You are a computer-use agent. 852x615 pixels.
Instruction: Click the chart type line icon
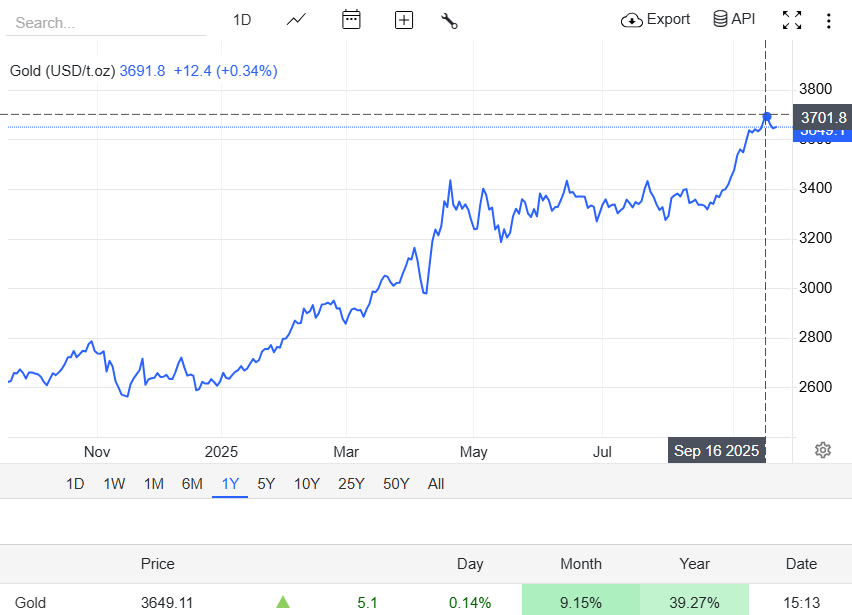[x=296, y=20]
